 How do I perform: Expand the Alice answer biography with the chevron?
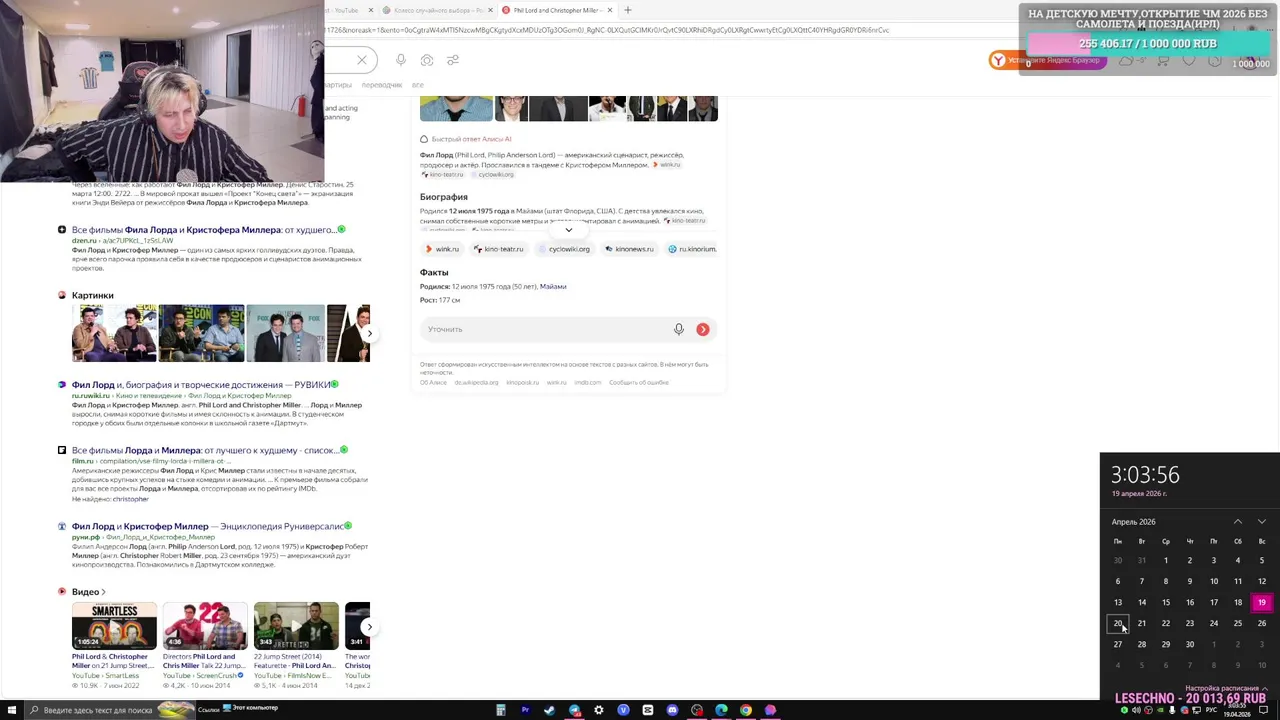[x=568, y=230]
